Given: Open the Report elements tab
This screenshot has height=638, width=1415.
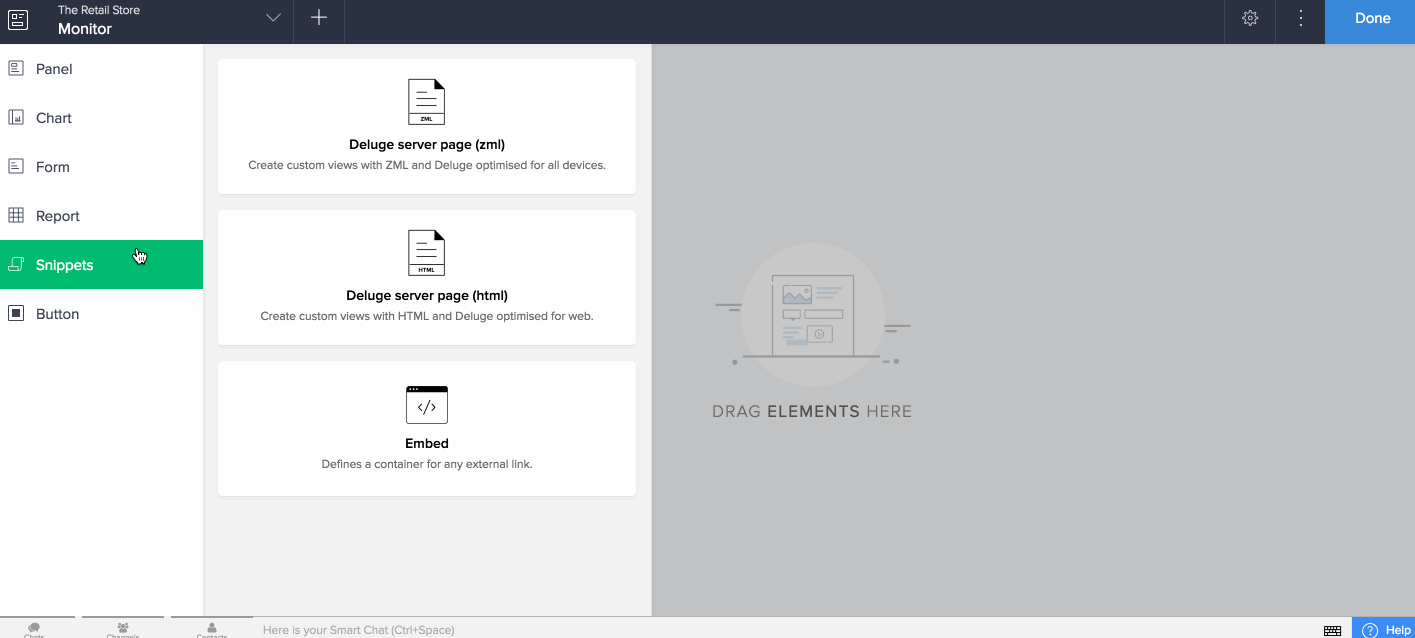Looking at the screenshot, I should point(57,216).
